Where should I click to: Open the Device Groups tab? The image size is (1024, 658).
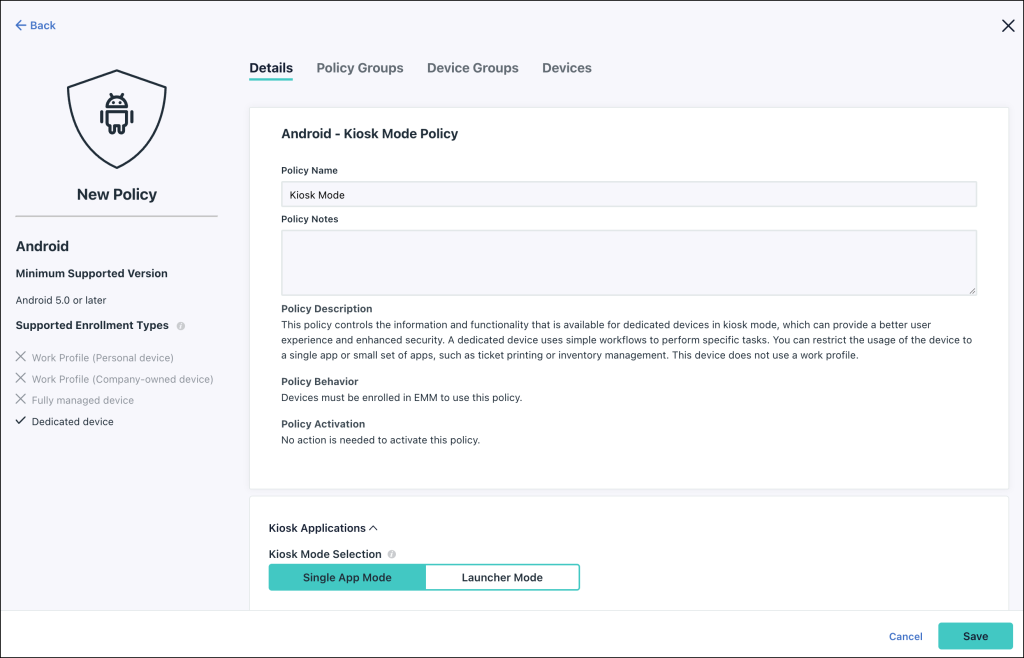point(472,68)
